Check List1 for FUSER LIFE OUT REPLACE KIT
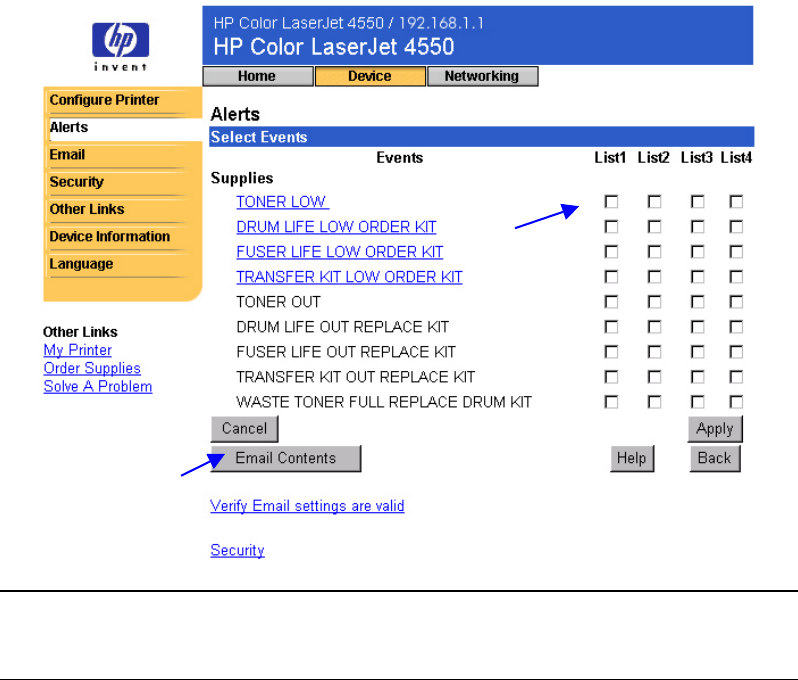 (x=611, y=352)
